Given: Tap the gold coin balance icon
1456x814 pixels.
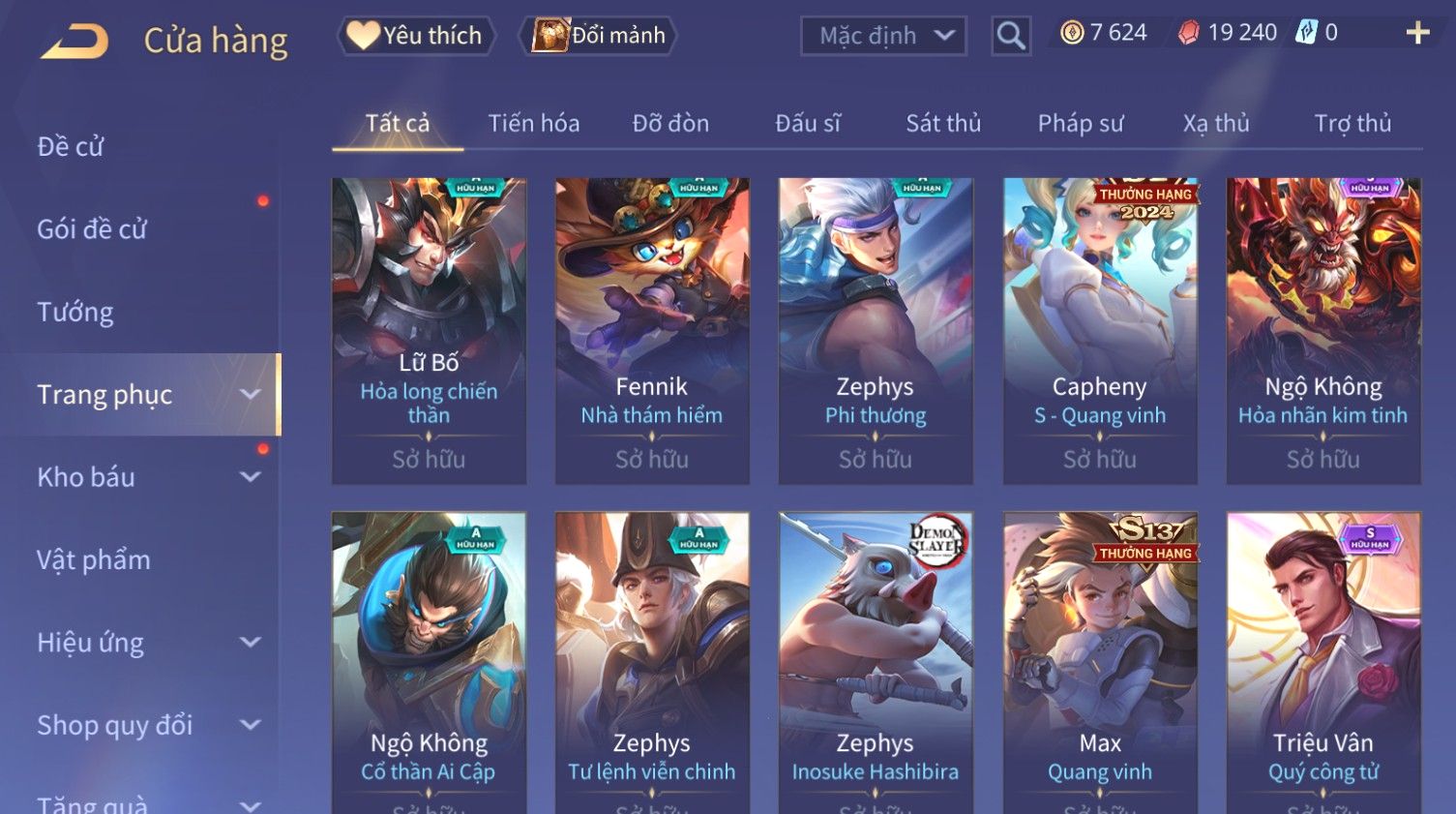Looking at the screenshot, I should tap(1072, 33).
